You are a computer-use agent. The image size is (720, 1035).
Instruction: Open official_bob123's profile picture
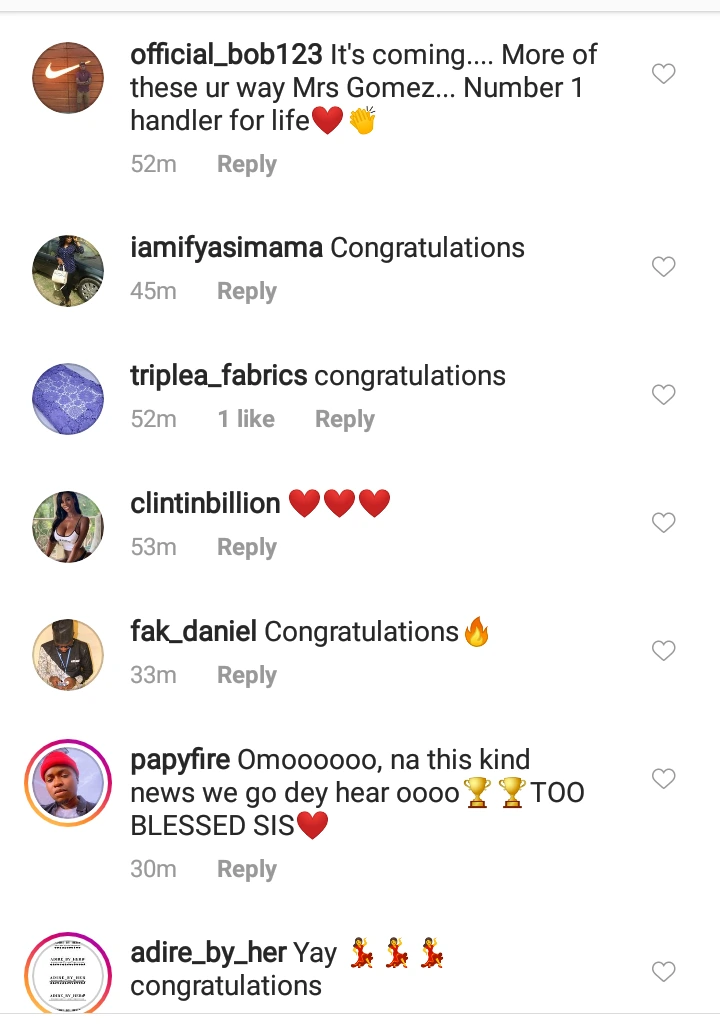tap(68, 77)
